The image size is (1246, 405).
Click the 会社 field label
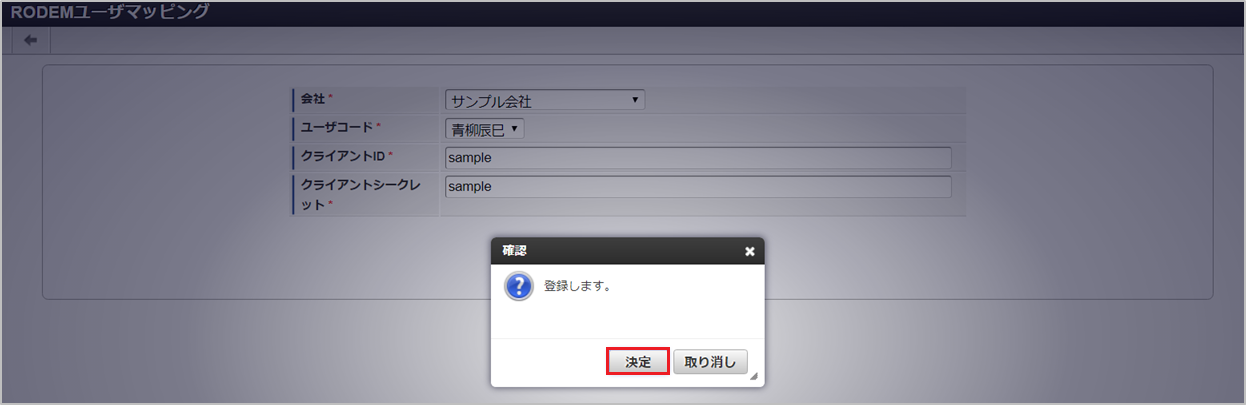point(313,99)
